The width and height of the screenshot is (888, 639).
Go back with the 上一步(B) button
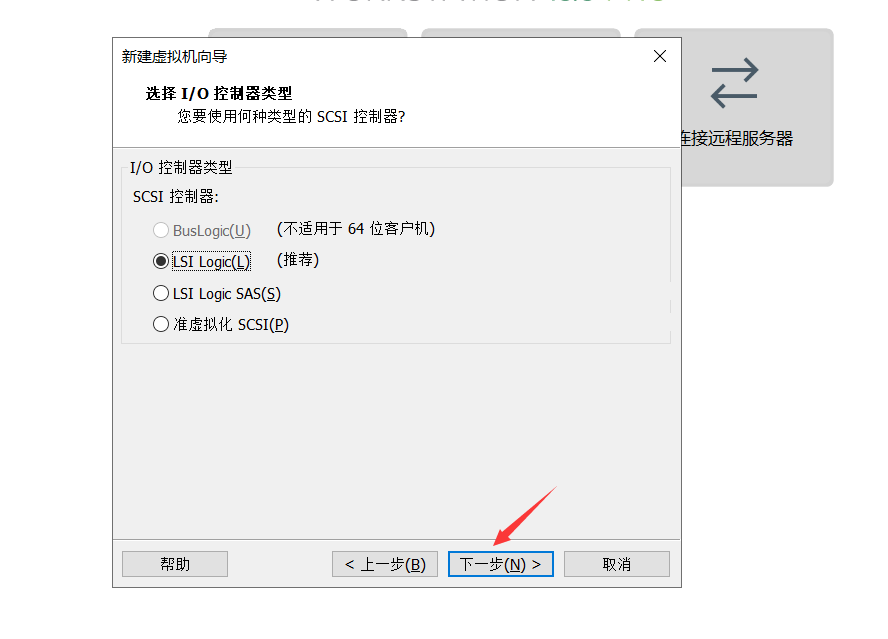point(385,564)
